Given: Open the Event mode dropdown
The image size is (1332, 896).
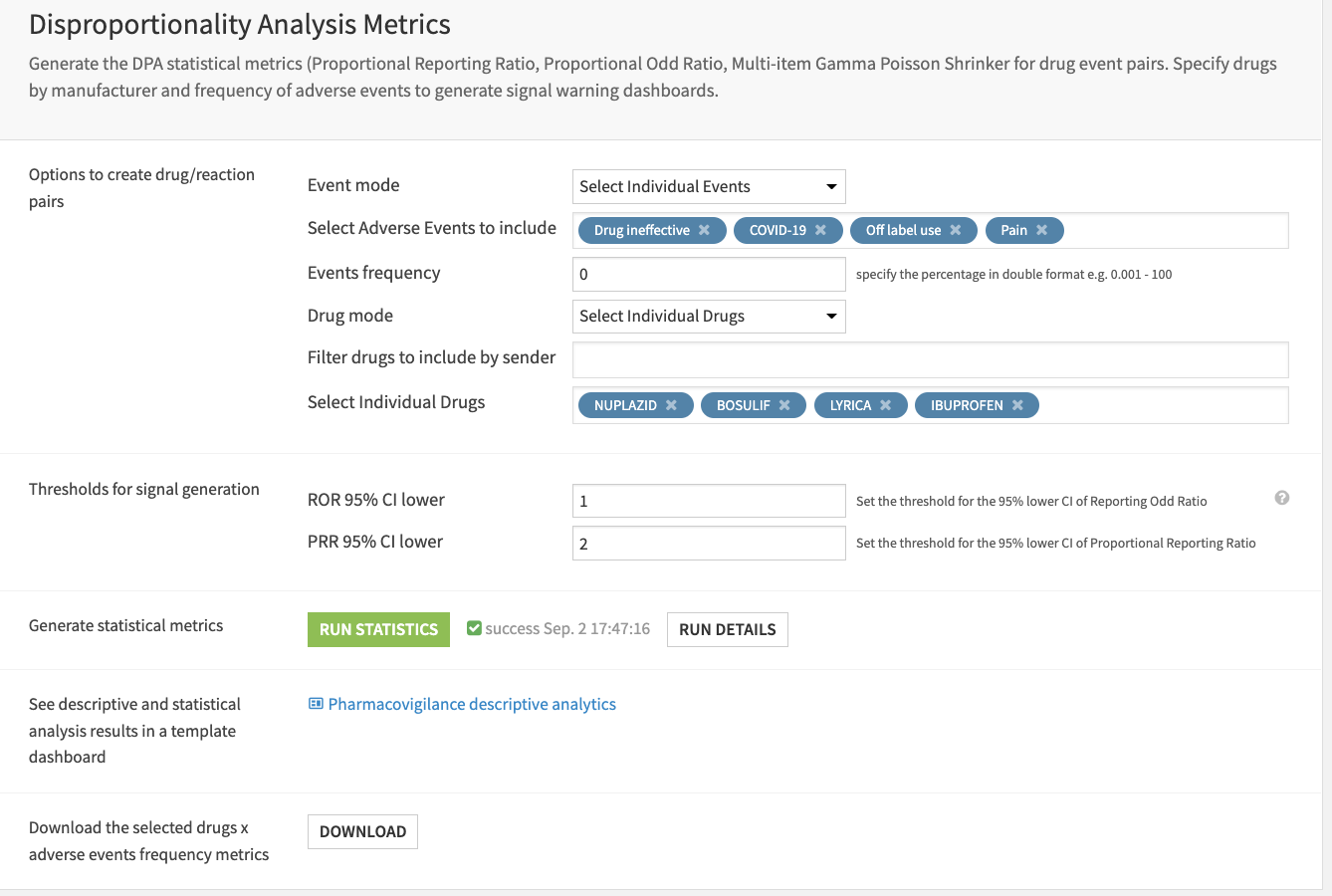Looking at the screenshot, I should click(709, 186).
